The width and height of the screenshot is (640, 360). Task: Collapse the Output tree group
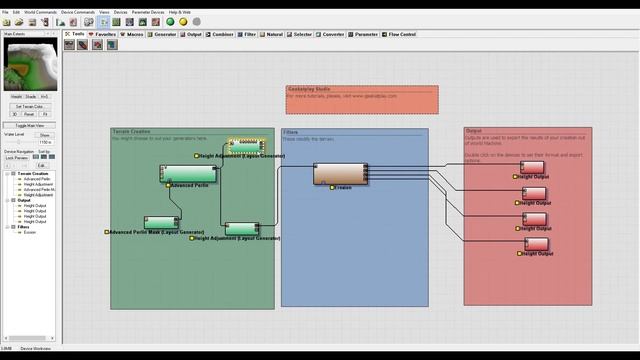(7, 200)
